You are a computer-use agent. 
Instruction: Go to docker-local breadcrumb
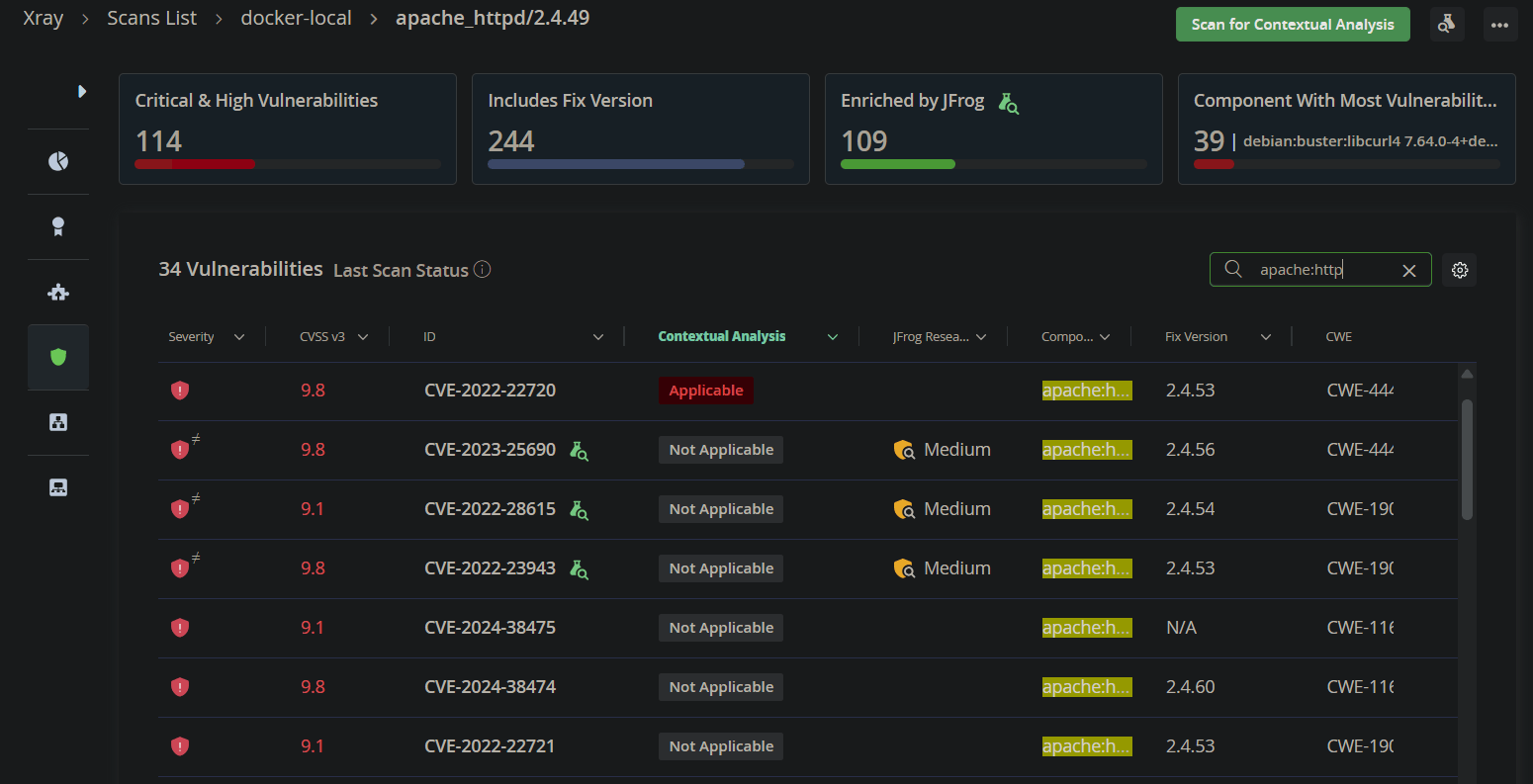297,18
